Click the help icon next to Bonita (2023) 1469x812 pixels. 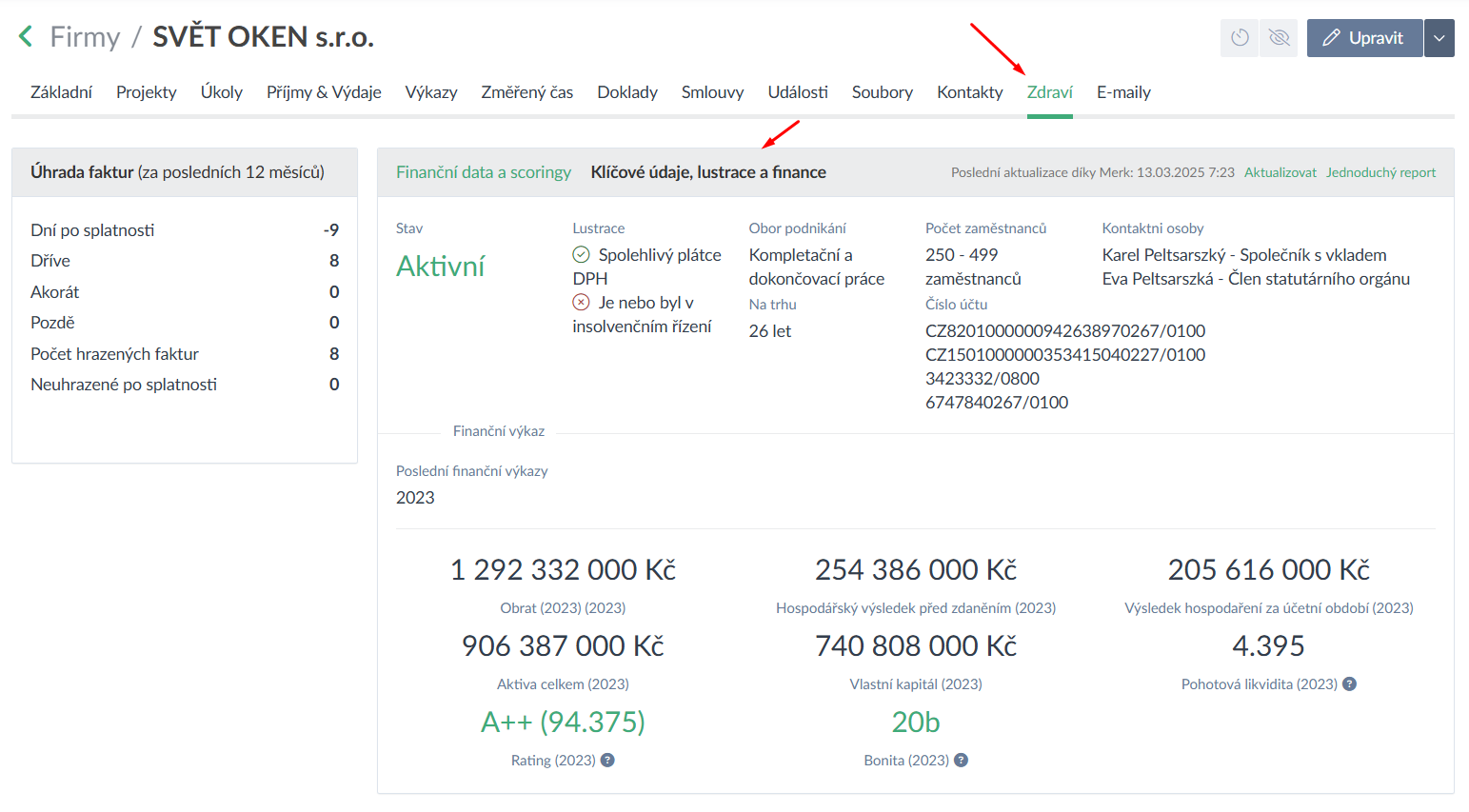(x=961, y=761)
